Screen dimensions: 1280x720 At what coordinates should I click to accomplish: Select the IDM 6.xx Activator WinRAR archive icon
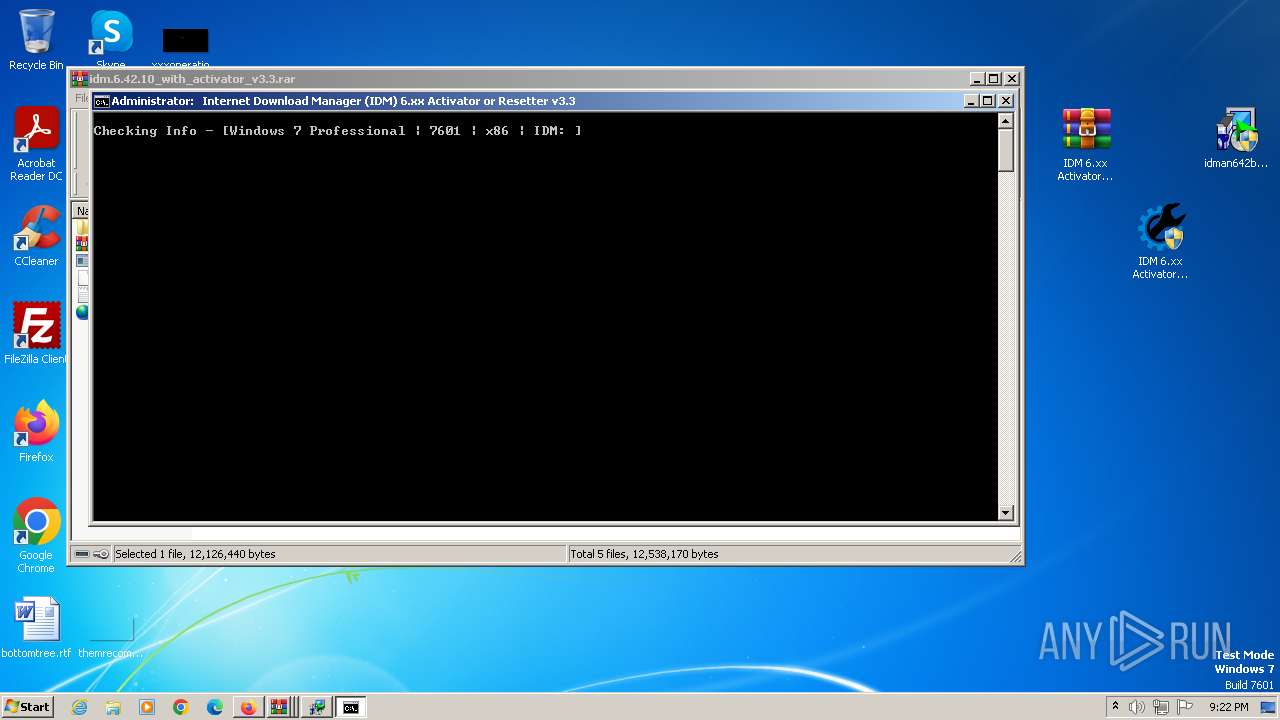click(x=1086, y=144)
